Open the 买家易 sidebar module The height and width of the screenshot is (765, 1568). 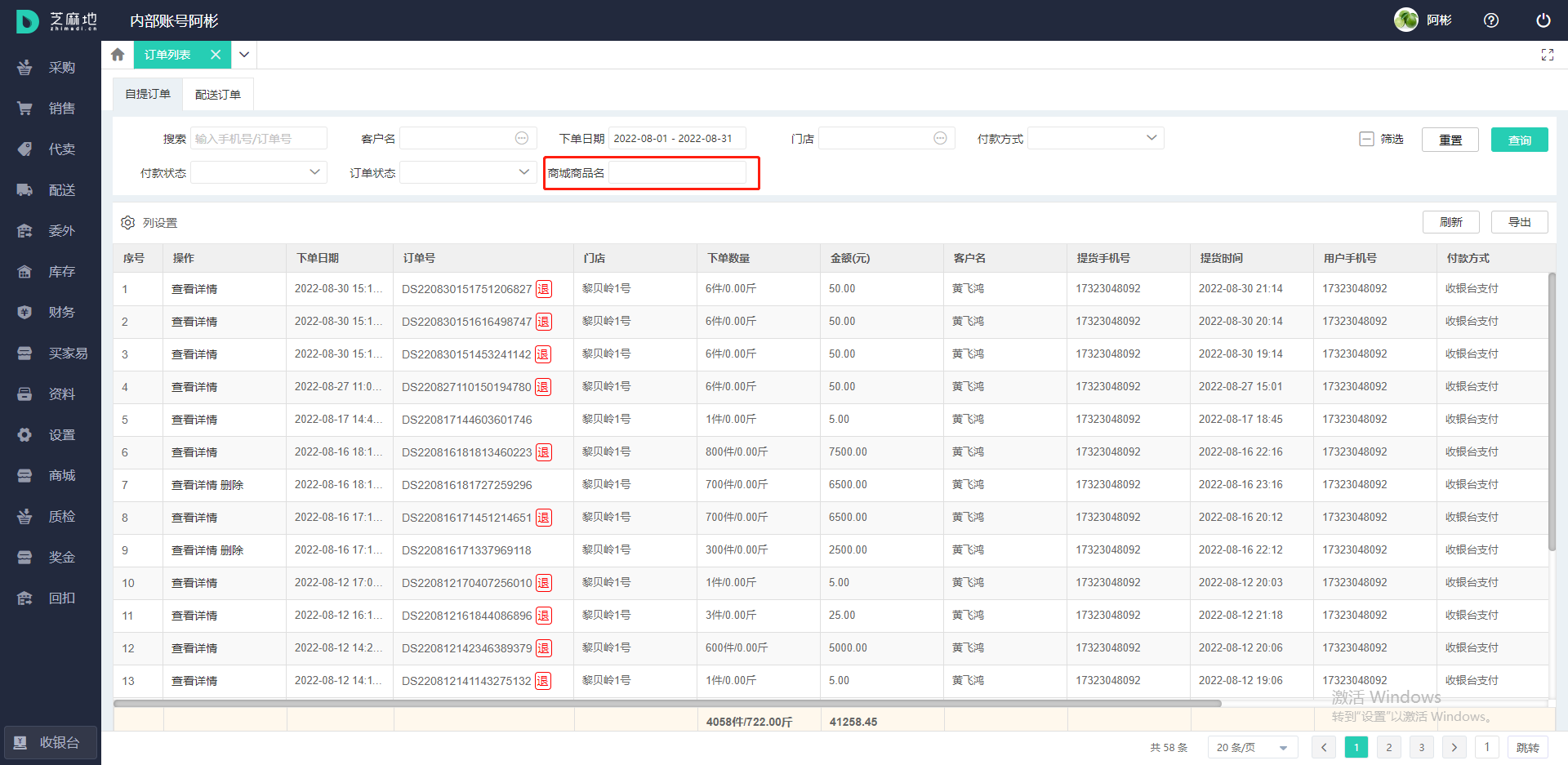51,354
